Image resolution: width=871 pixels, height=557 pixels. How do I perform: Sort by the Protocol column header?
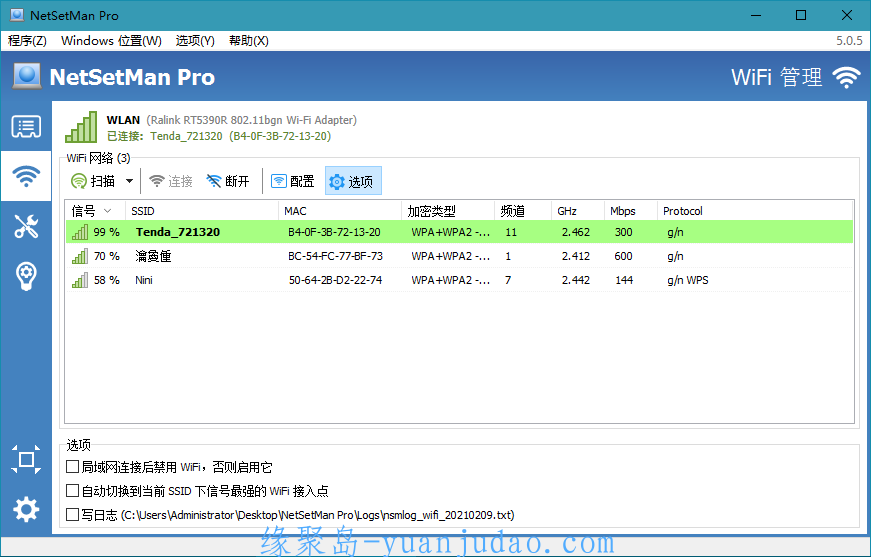click(x=755, y=211)
